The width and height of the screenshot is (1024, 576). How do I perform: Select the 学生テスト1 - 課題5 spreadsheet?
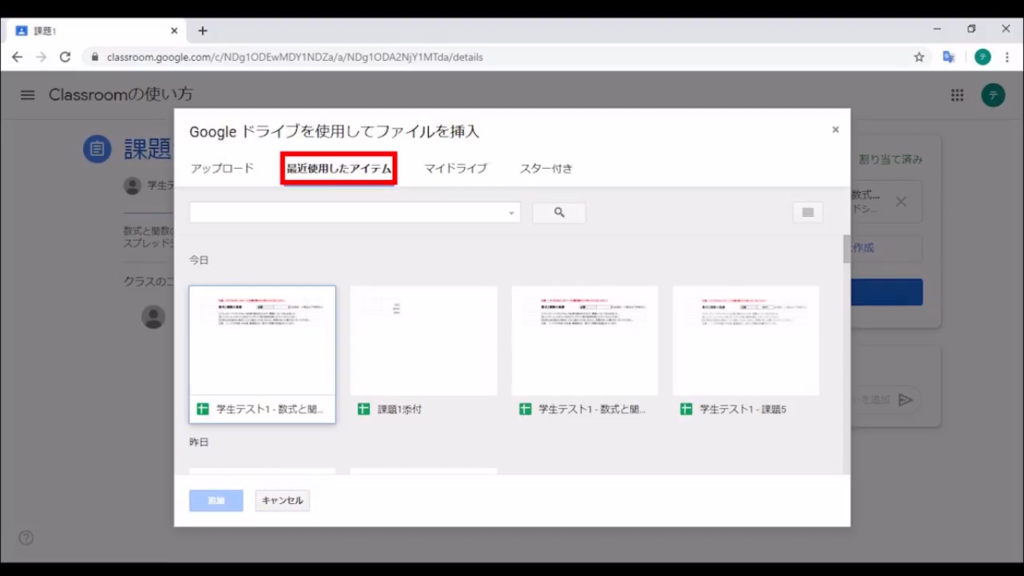746,354
